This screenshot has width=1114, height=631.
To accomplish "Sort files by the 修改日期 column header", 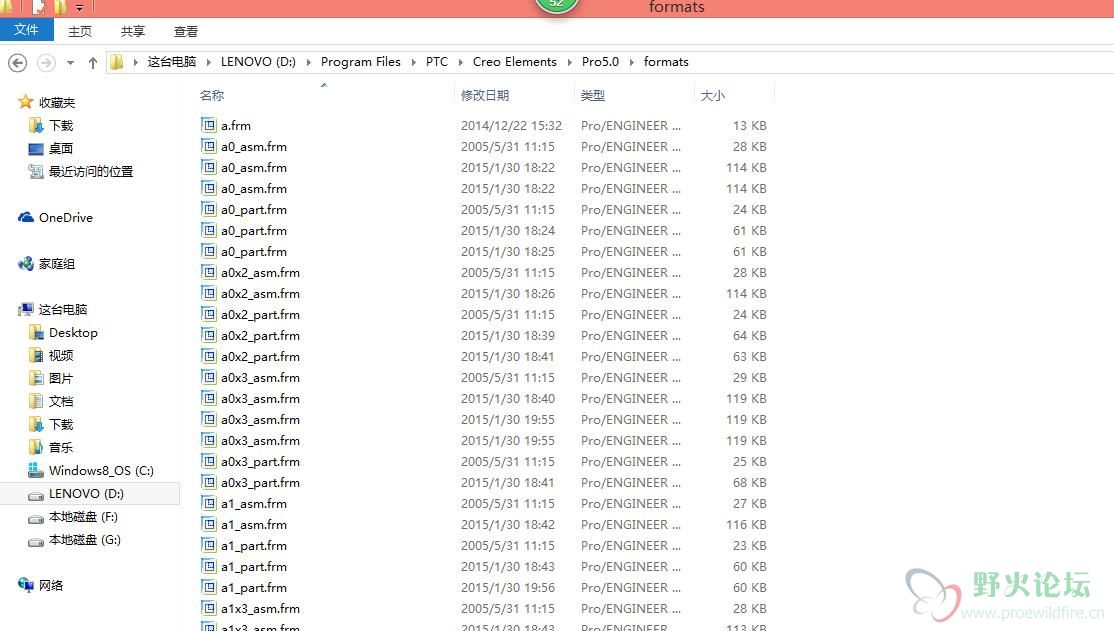I will click(x=485, y=95).
